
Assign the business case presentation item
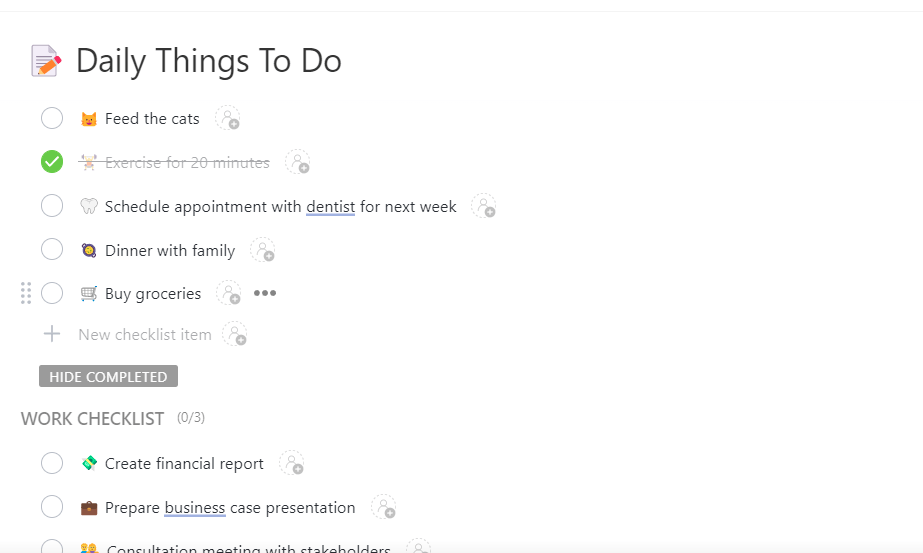pyautogui.click(x=383, y=508)
